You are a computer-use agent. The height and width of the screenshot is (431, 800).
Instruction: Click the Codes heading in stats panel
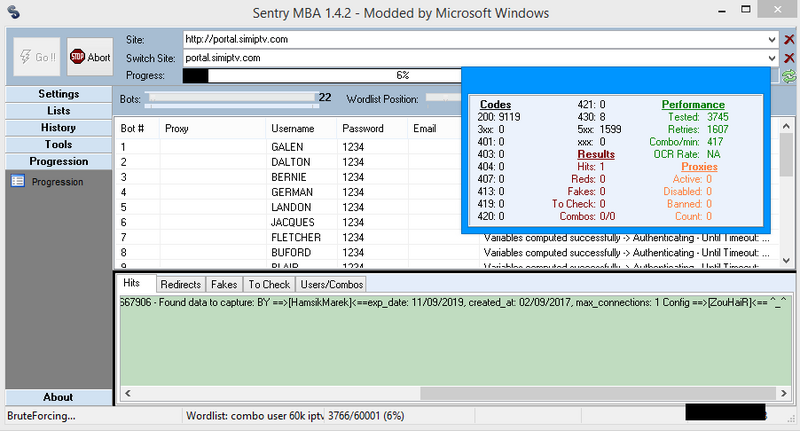pos(495,105)
